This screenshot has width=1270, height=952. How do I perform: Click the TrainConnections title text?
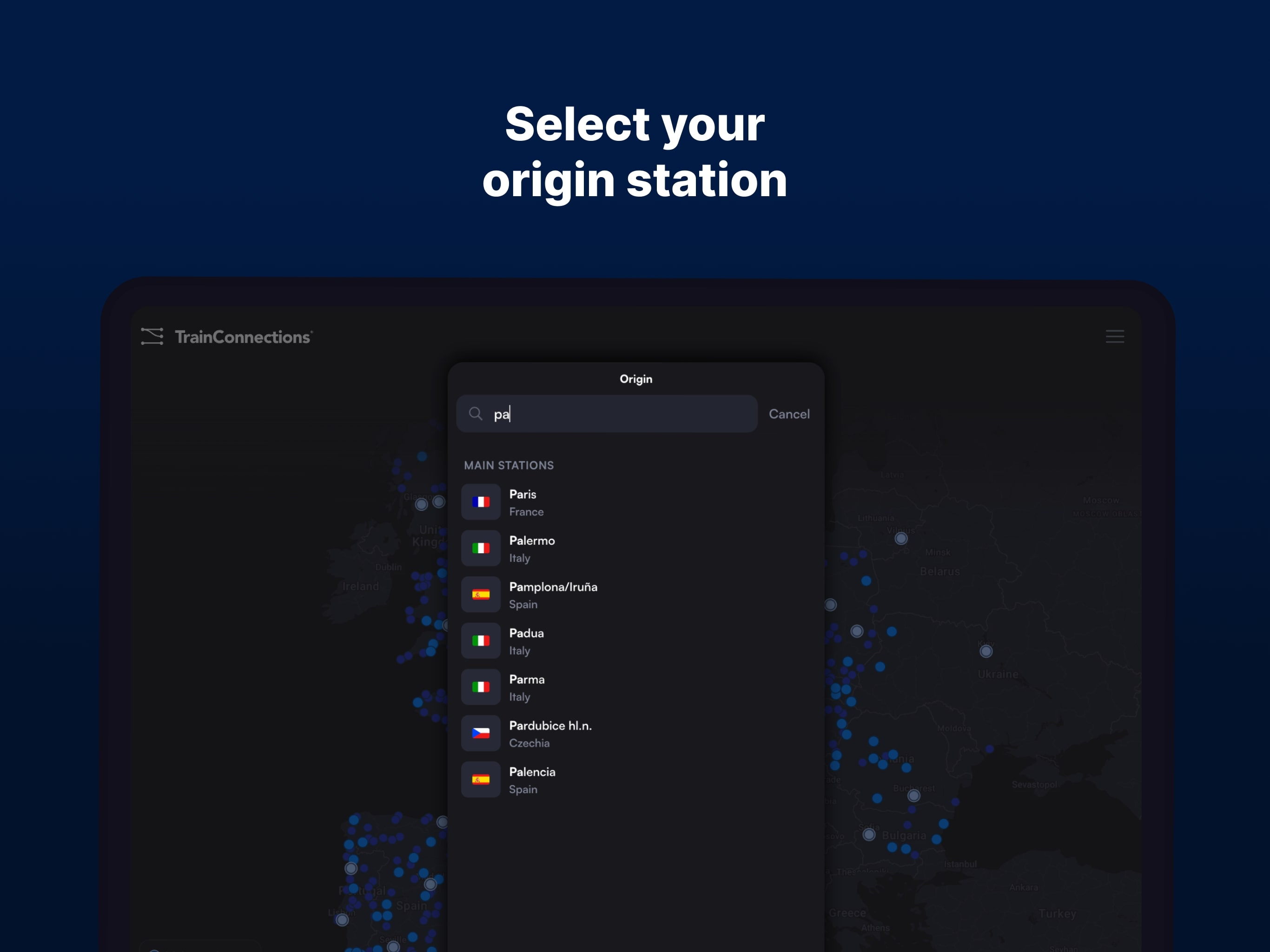coord(244,337)
